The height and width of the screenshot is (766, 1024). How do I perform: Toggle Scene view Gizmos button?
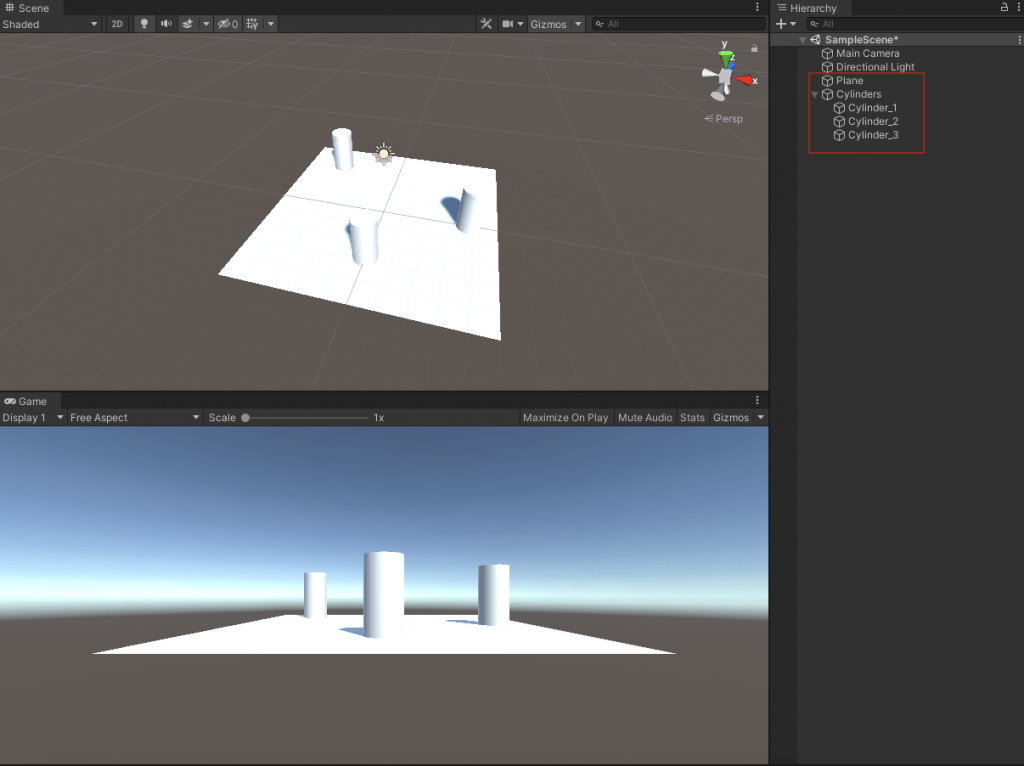[548, 24]
